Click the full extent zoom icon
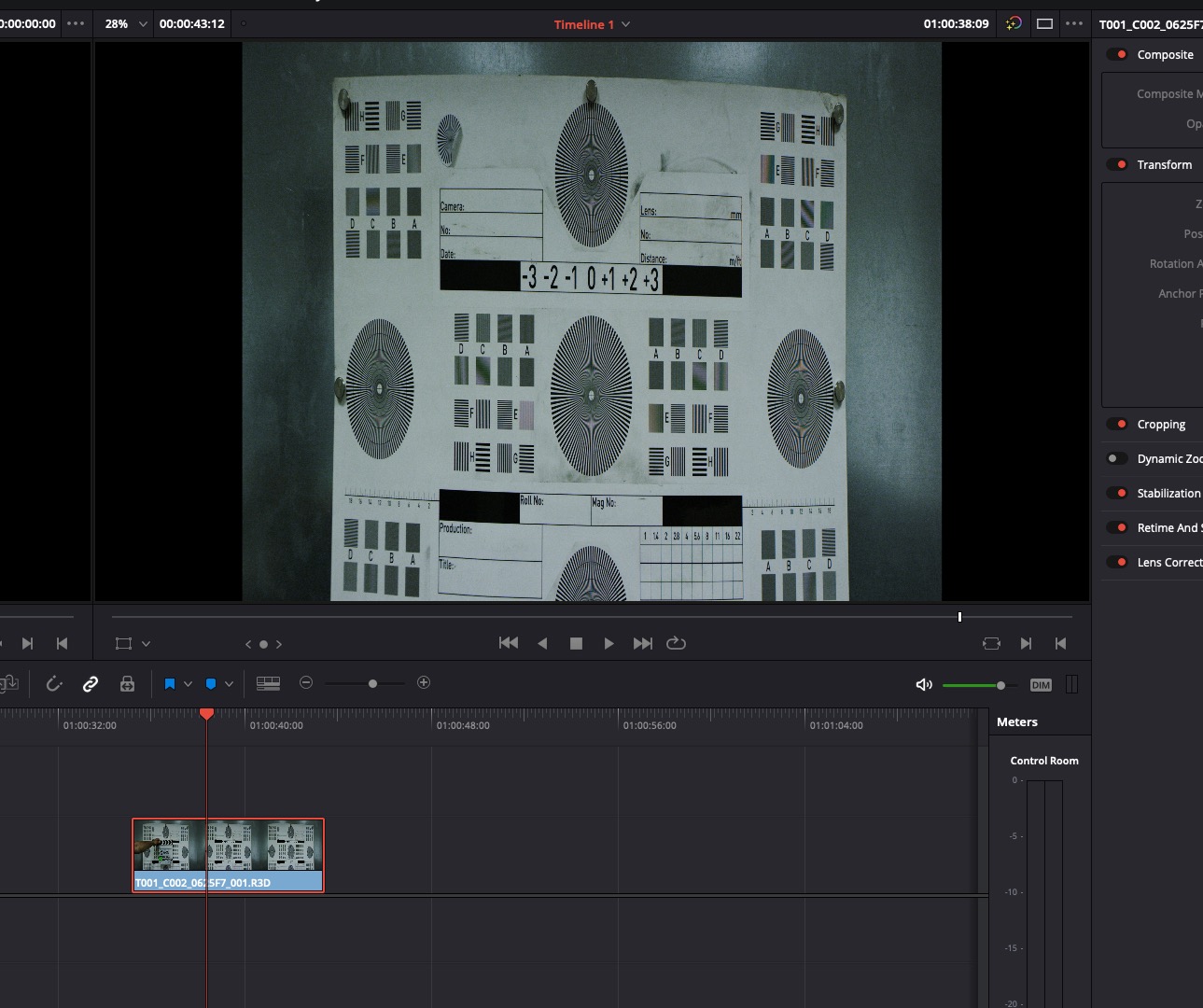Screen dimensions: 1203x1008 (x=269, y=684)
